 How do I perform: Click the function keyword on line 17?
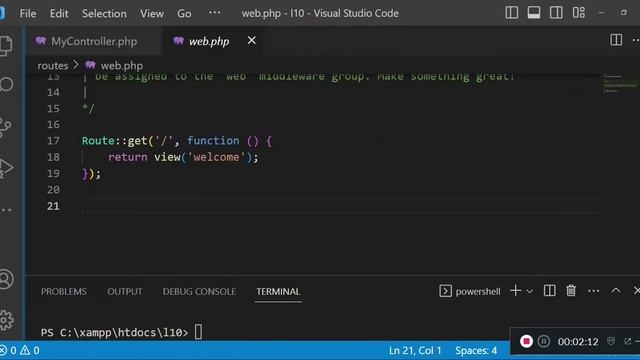pyautogui.click(x=213, y=141)
